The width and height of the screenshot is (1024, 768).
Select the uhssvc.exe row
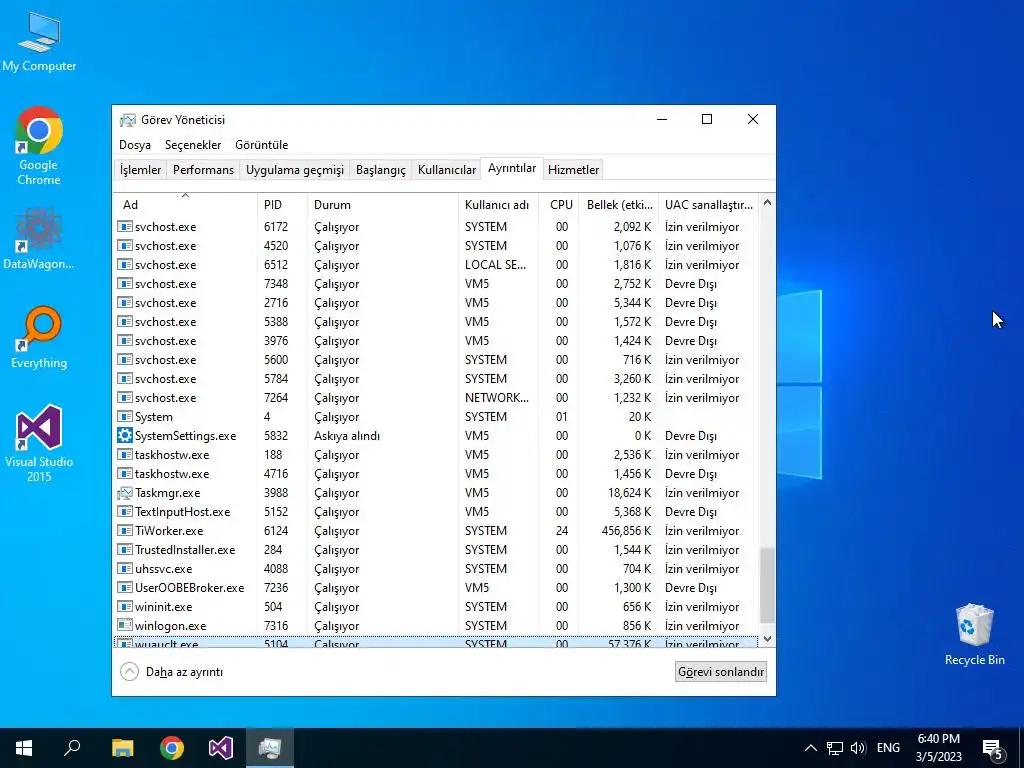coord(436,568)
